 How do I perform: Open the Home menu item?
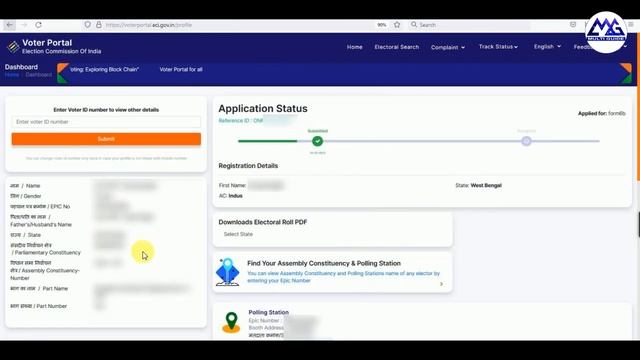pos(355,47)
